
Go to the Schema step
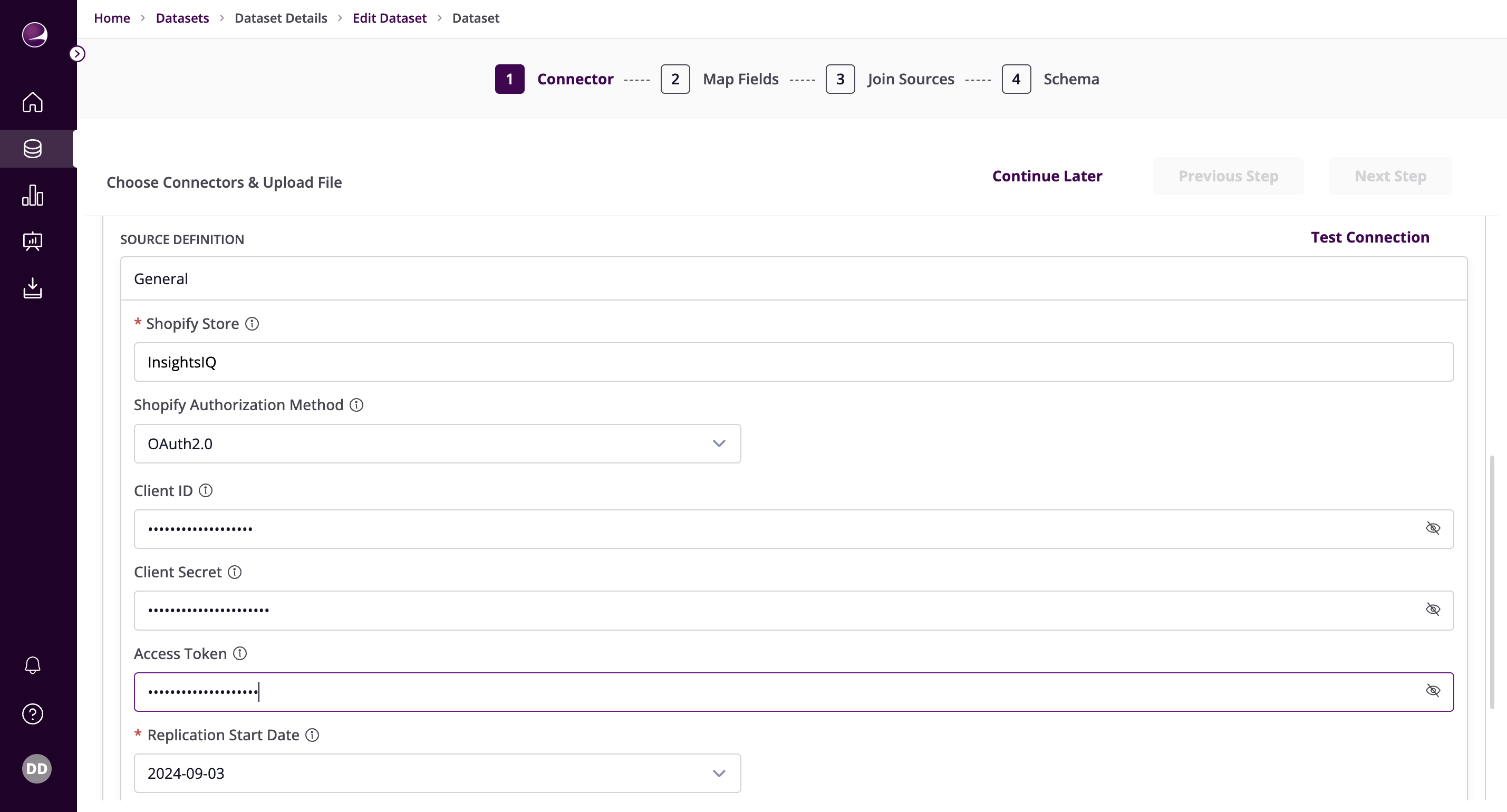point(1070,79)
